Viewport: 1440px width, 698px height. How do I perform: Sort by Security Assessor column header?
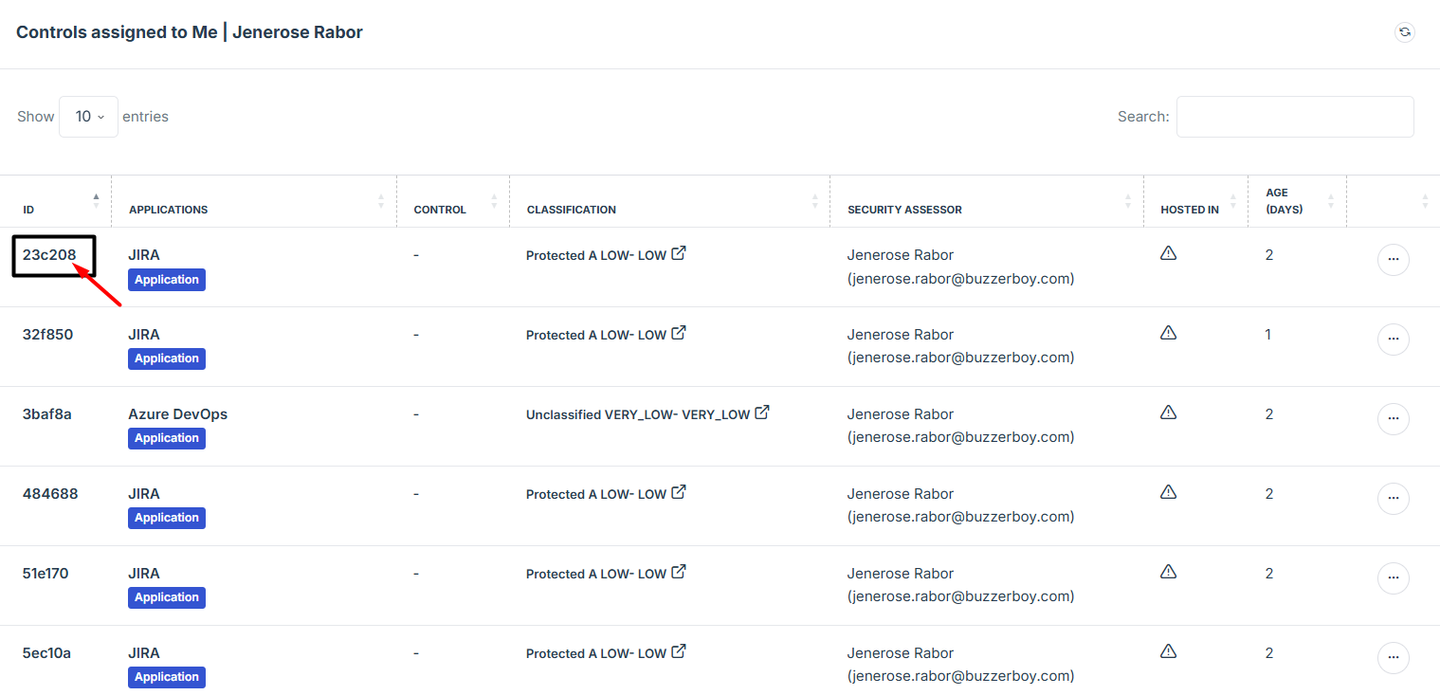904,210
